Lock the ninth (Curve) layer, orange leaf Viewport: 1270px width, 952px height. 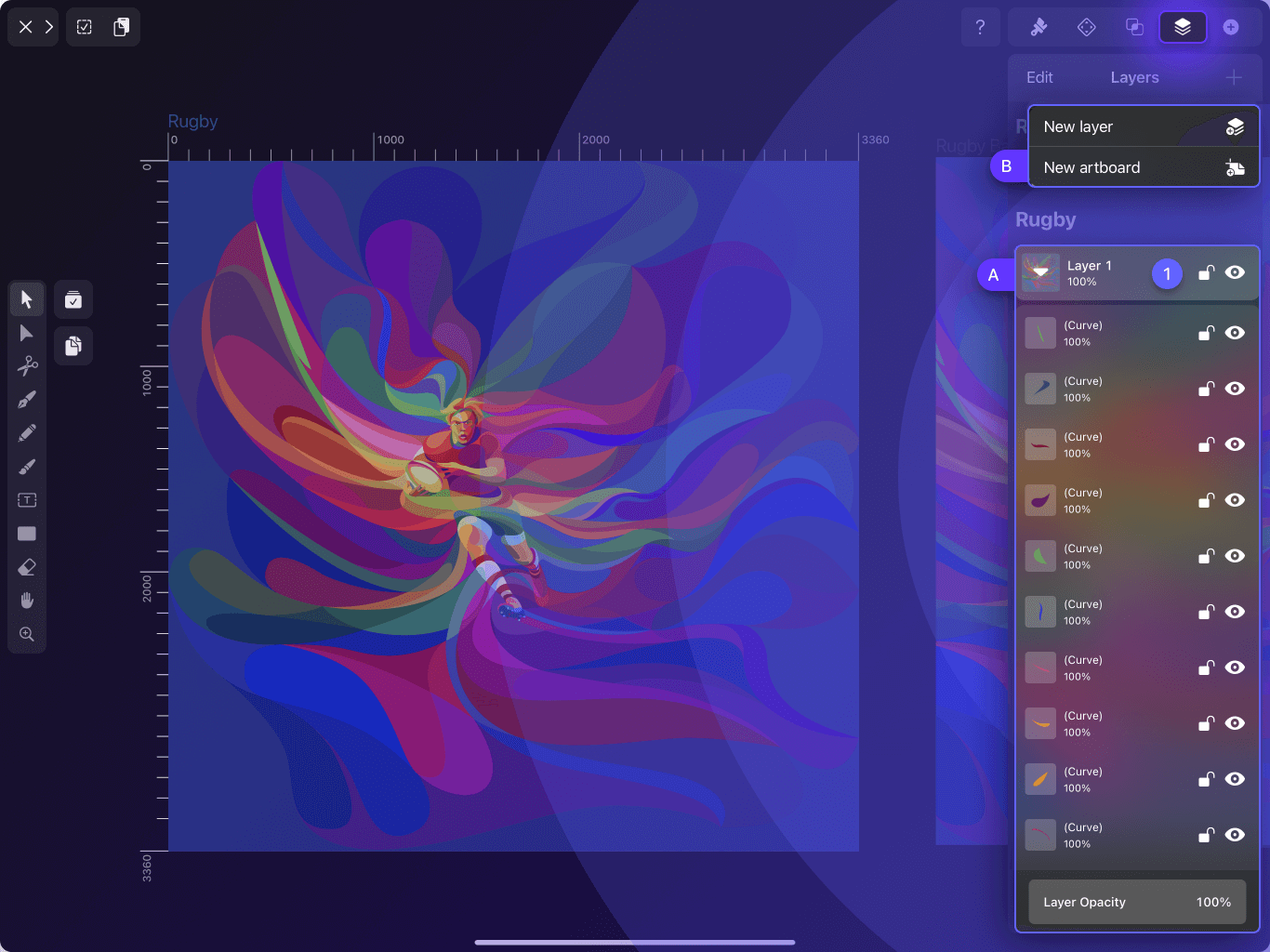[x=1206, y=779]
